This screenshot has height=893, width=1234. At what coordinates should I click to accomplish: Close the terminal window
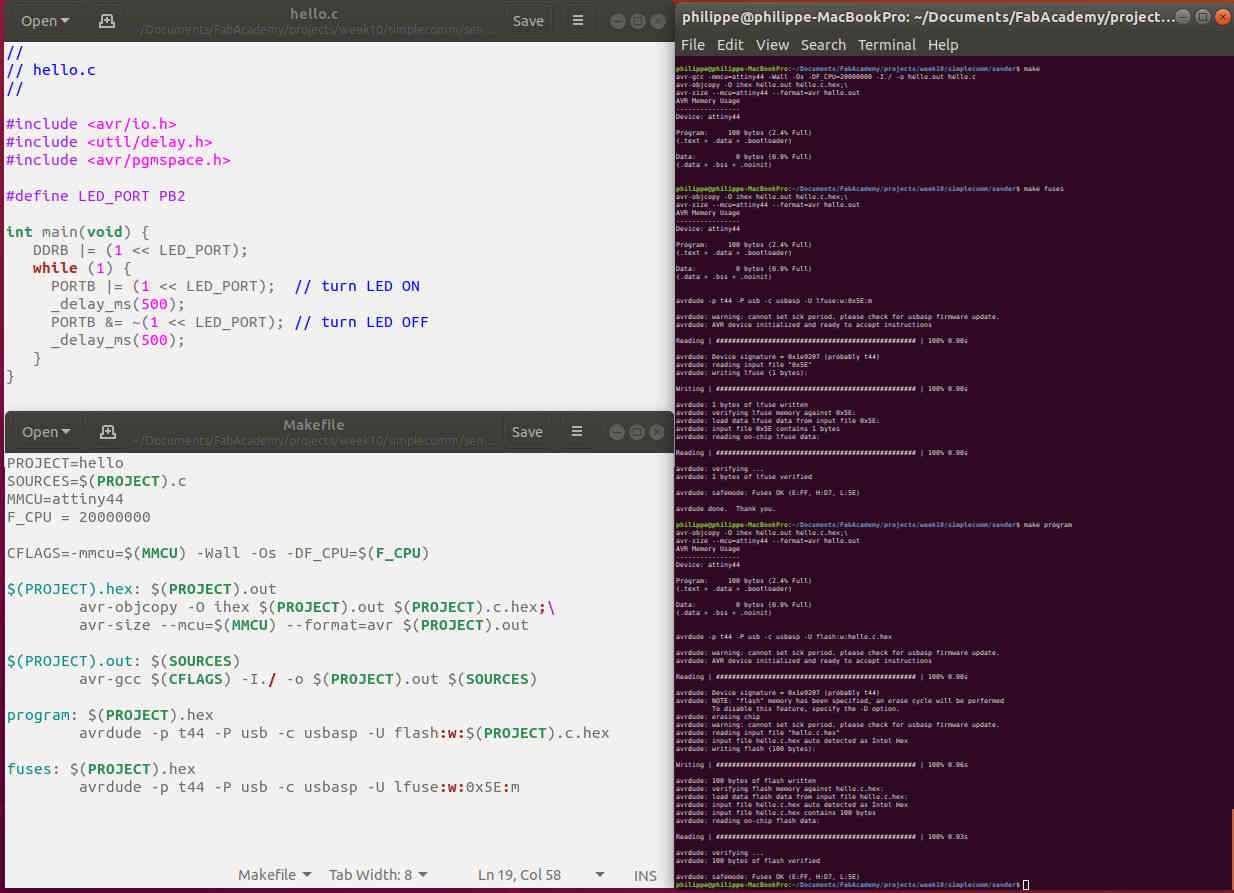[1222, 16]
